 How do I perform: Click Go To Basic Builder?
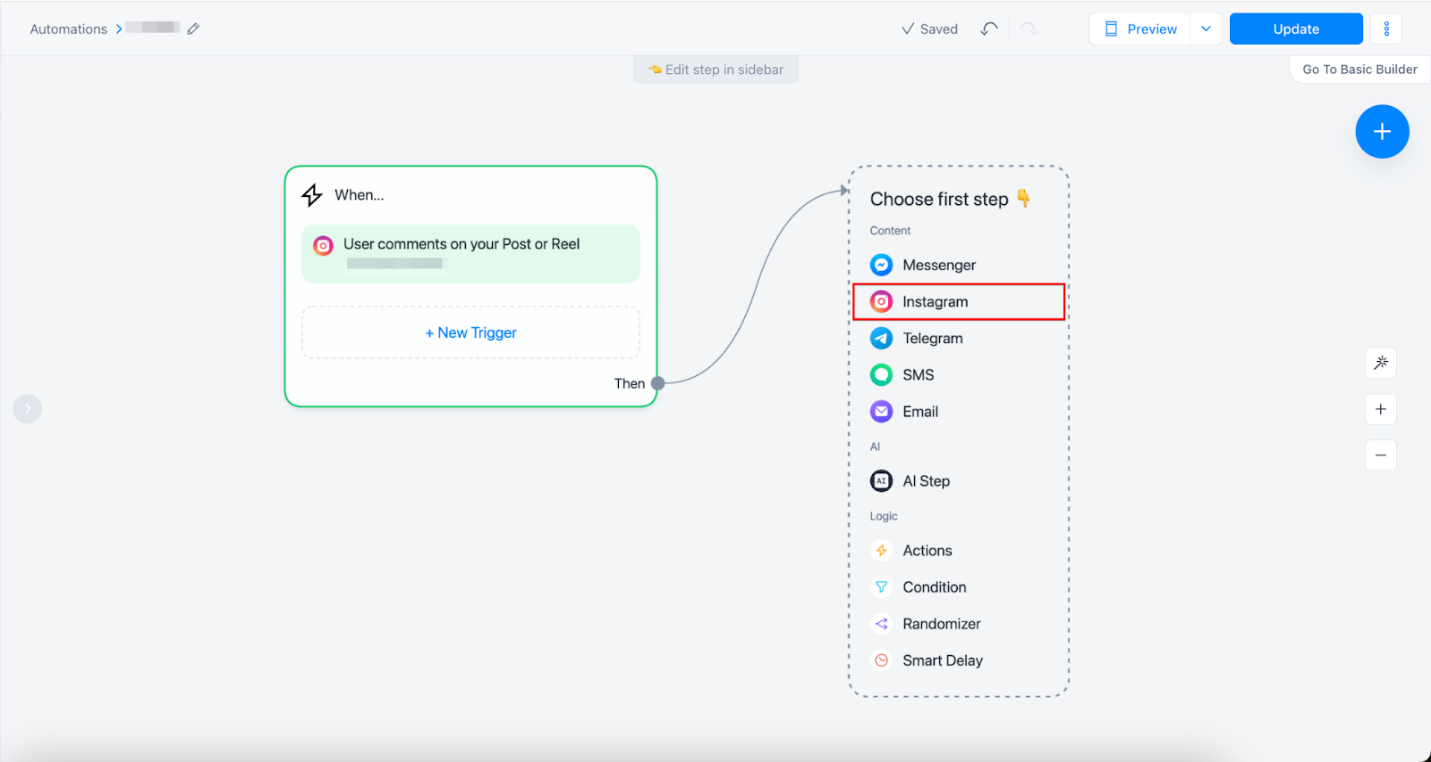pos(1359,69)
